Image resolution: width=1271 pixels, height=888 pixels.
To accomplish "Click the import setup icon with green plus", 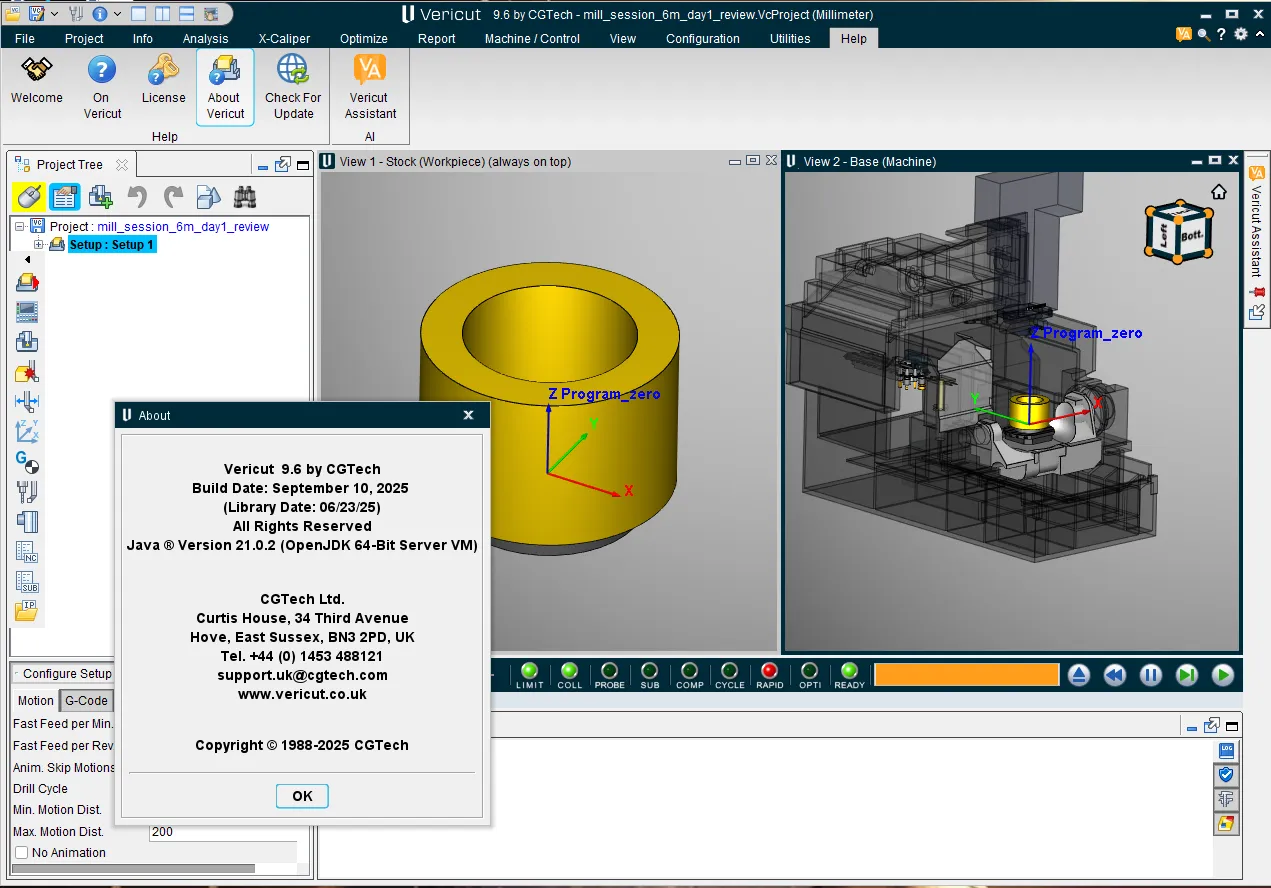I will point(100,196).
